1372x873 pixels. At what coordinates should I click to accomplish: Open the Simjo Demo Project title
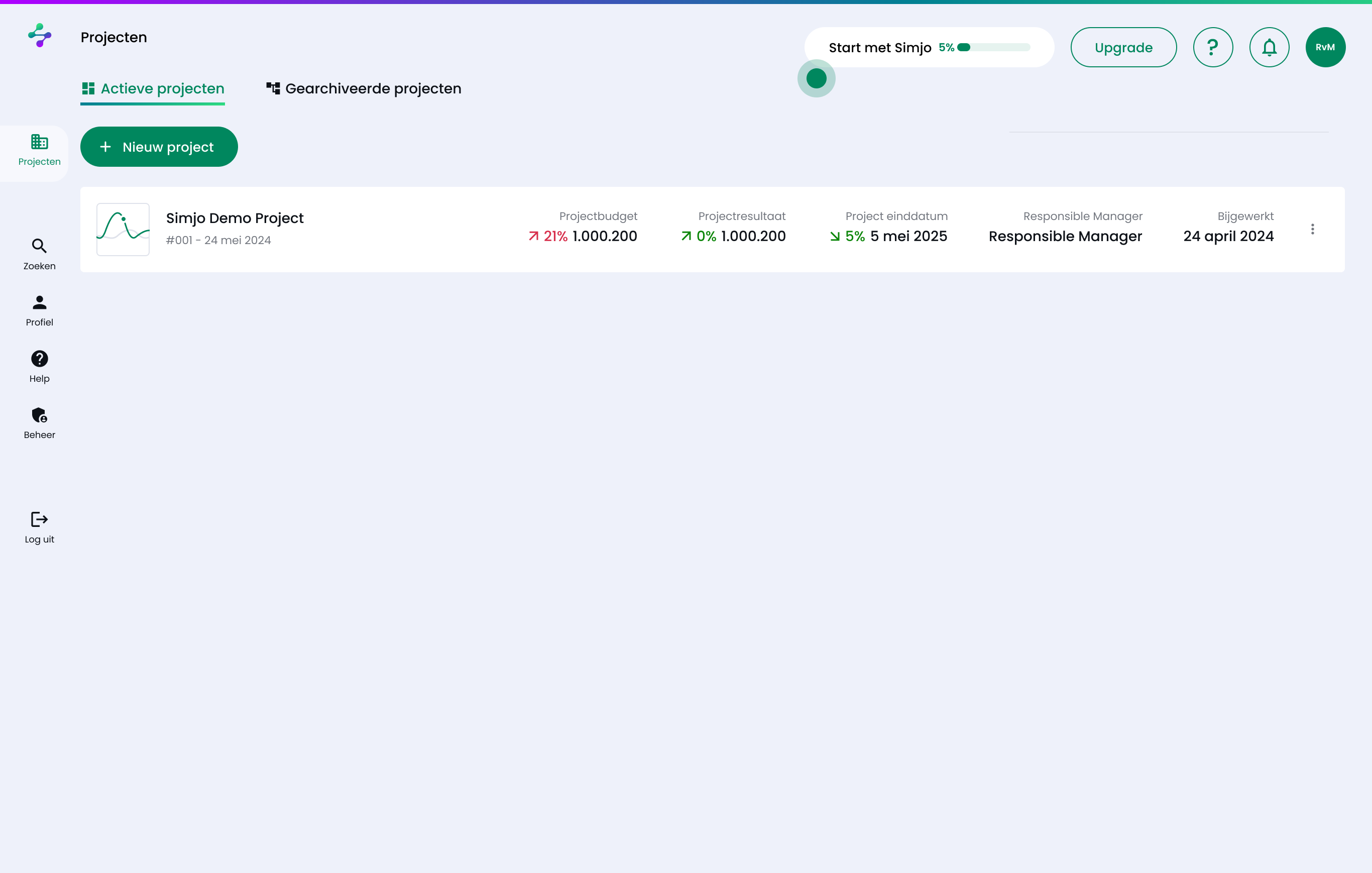coord(235,218)
